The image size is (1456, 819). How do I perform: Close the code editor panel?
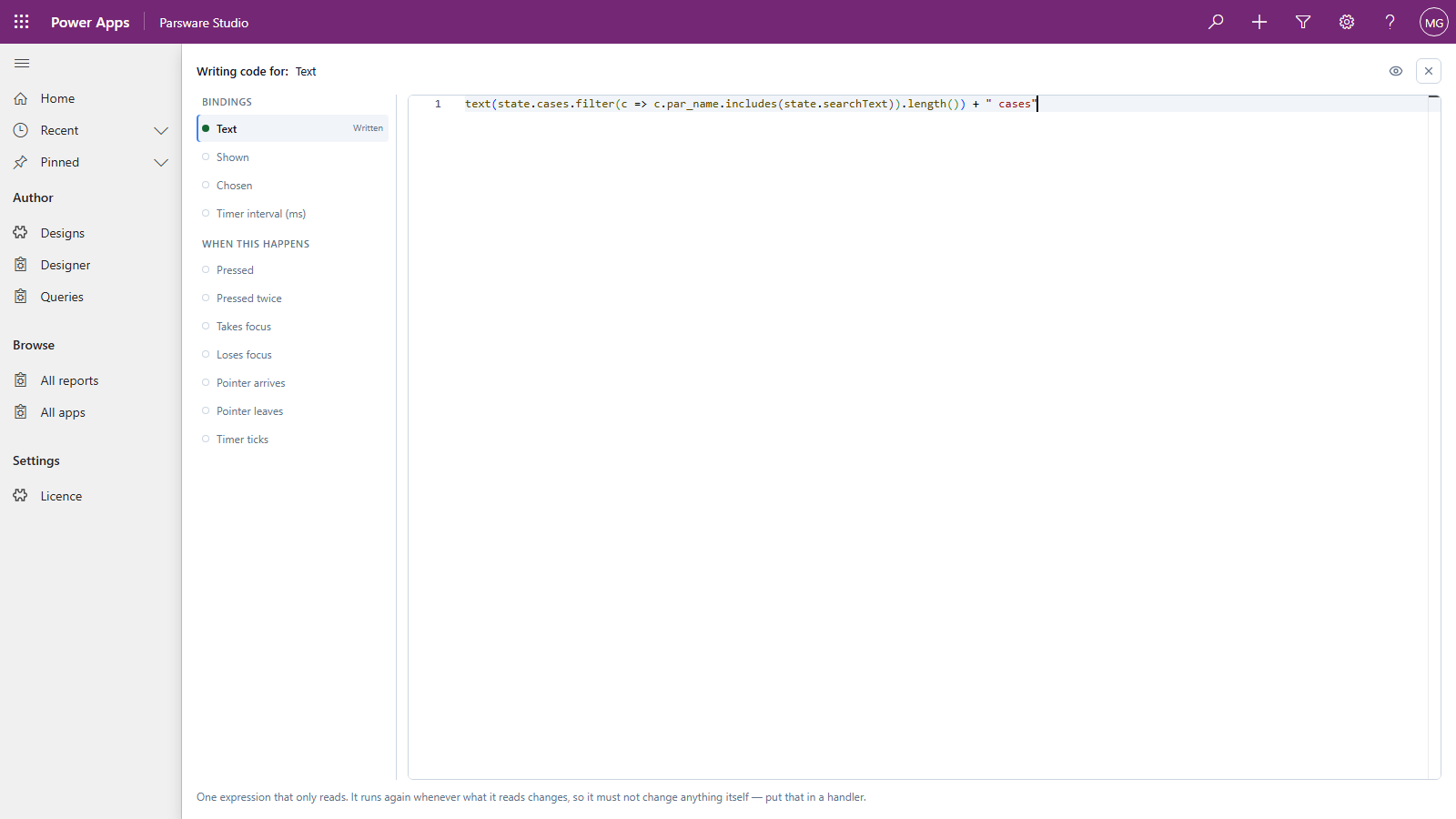1429,71
